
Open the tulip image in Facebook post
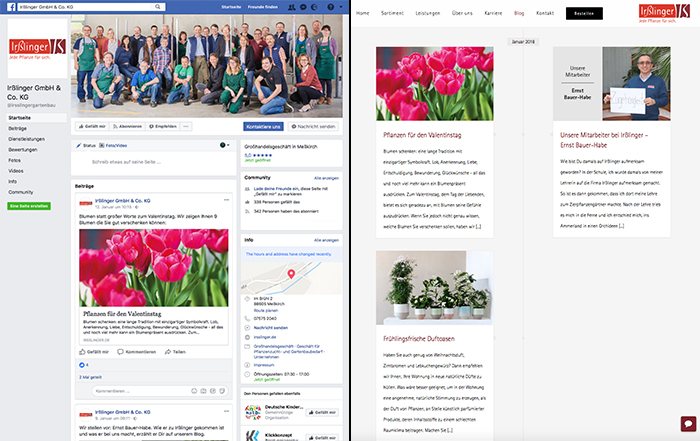coord(154,268)
